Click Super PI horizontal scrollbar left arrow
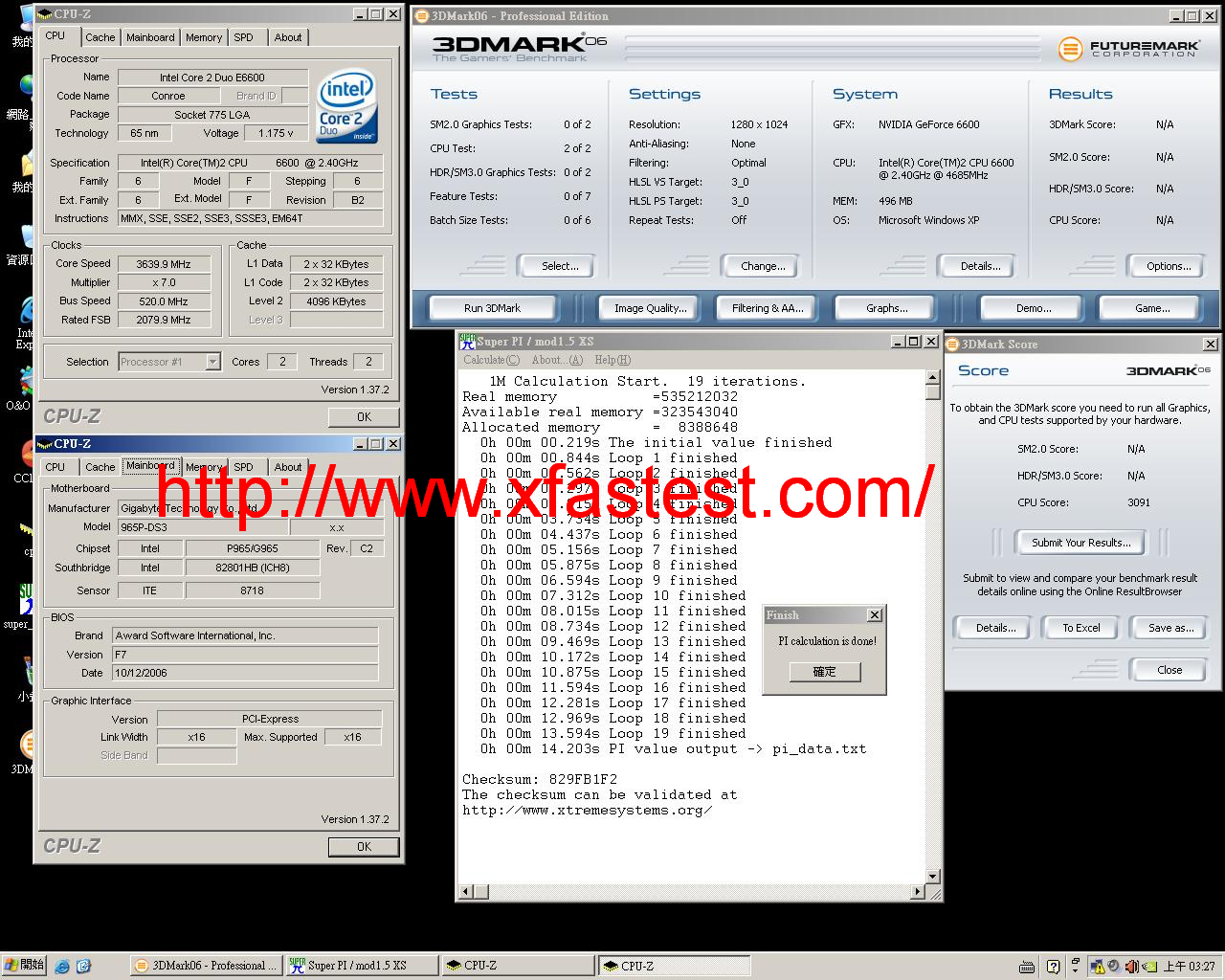Screen dimensions: 1225x980 pyautogui.click(x=467, y=892)
